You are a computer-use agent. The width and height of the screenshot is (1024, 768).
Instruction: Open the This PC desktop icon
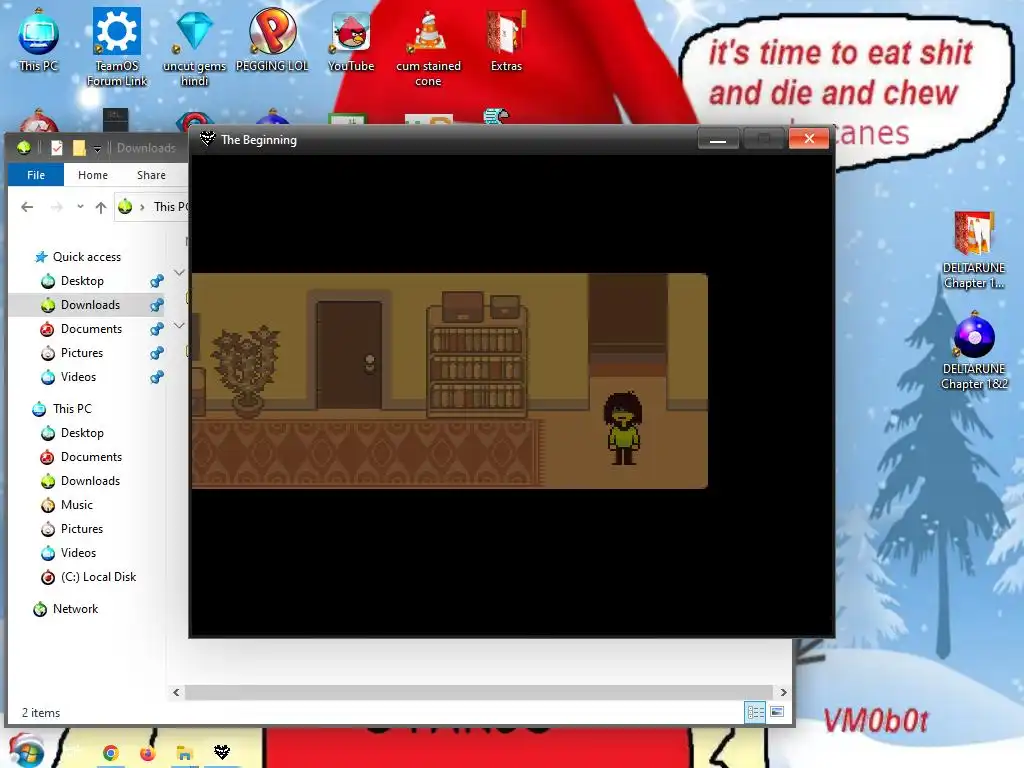[x=39, y=39]
